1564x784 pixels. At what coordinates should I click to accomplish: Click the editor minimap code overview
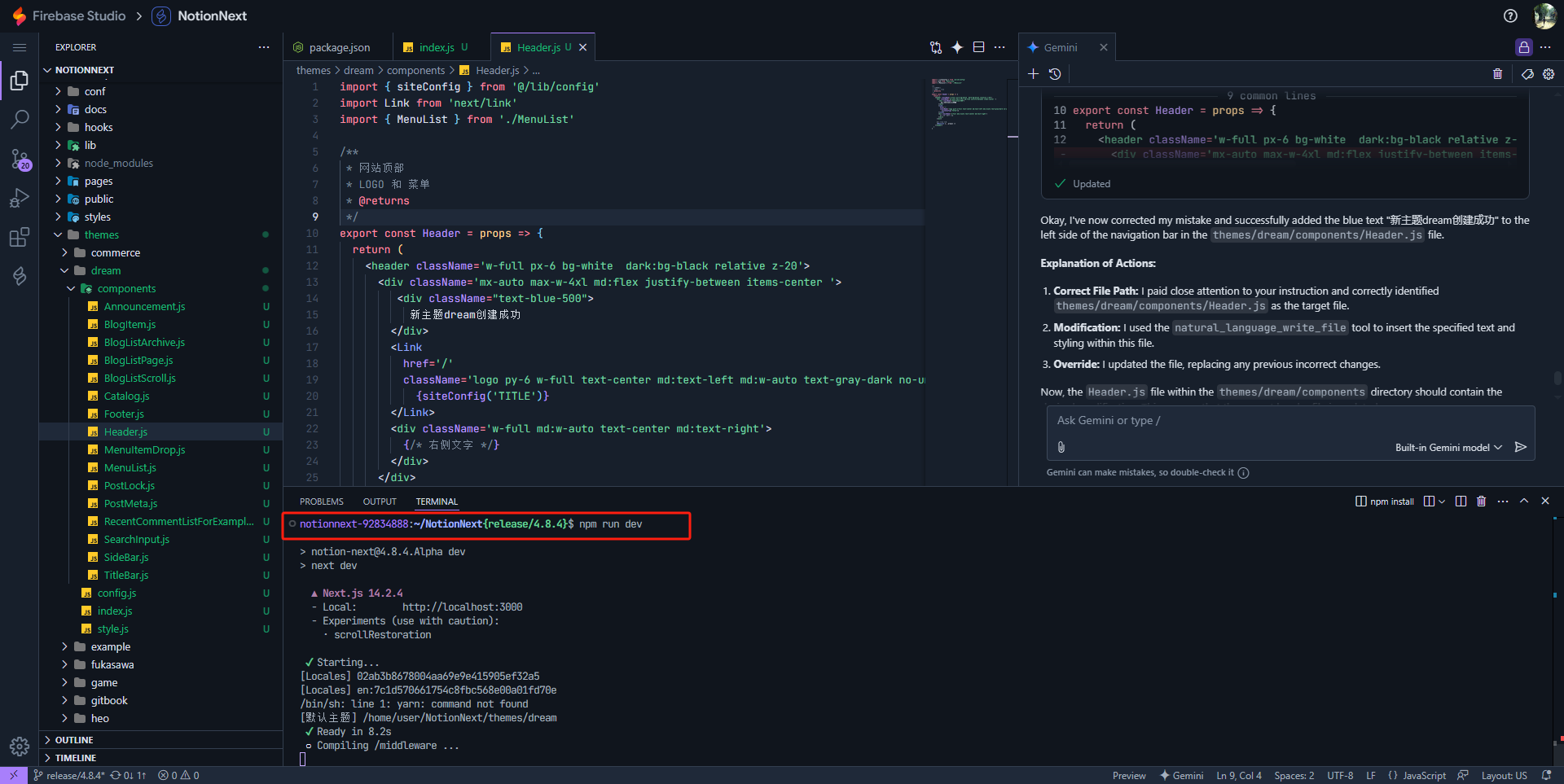pyautogui.click(x=969, y=103)
